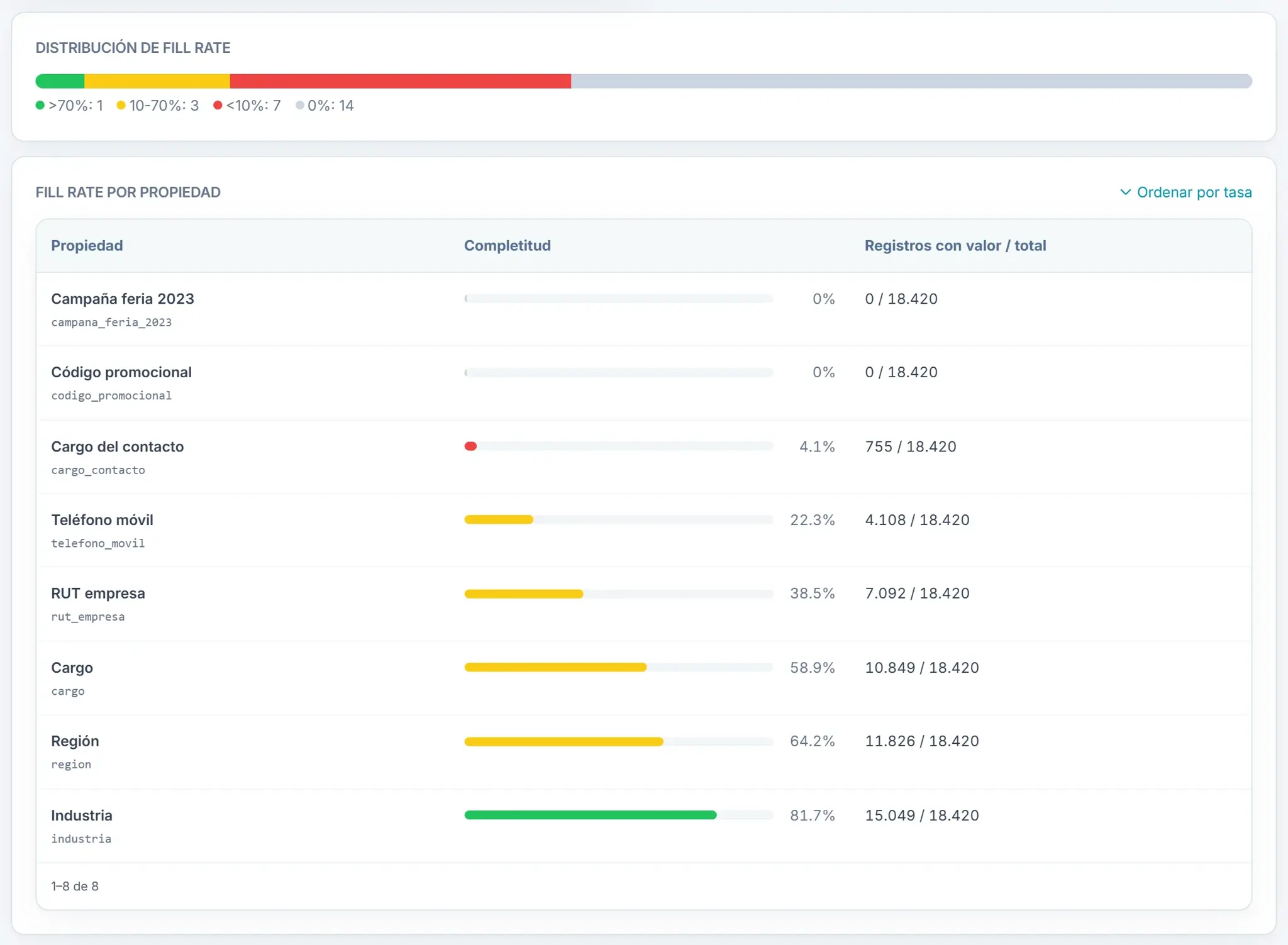Click the green >70% legend dot

pyautogui.click(x=40, y=105)
